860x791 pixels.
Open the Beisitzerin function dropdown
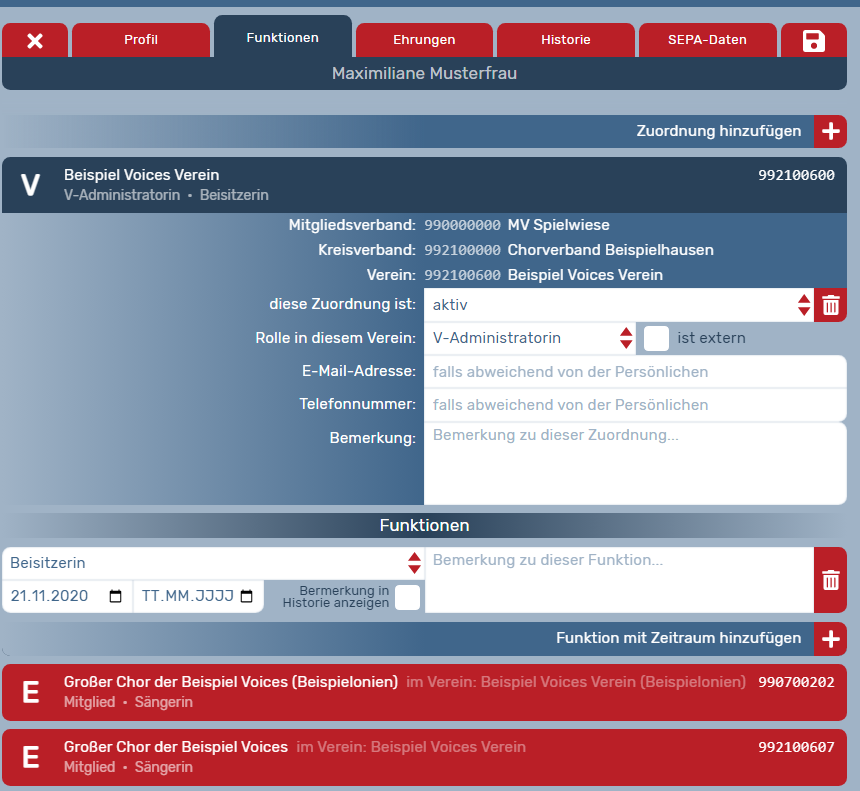(x=212, y=563)
